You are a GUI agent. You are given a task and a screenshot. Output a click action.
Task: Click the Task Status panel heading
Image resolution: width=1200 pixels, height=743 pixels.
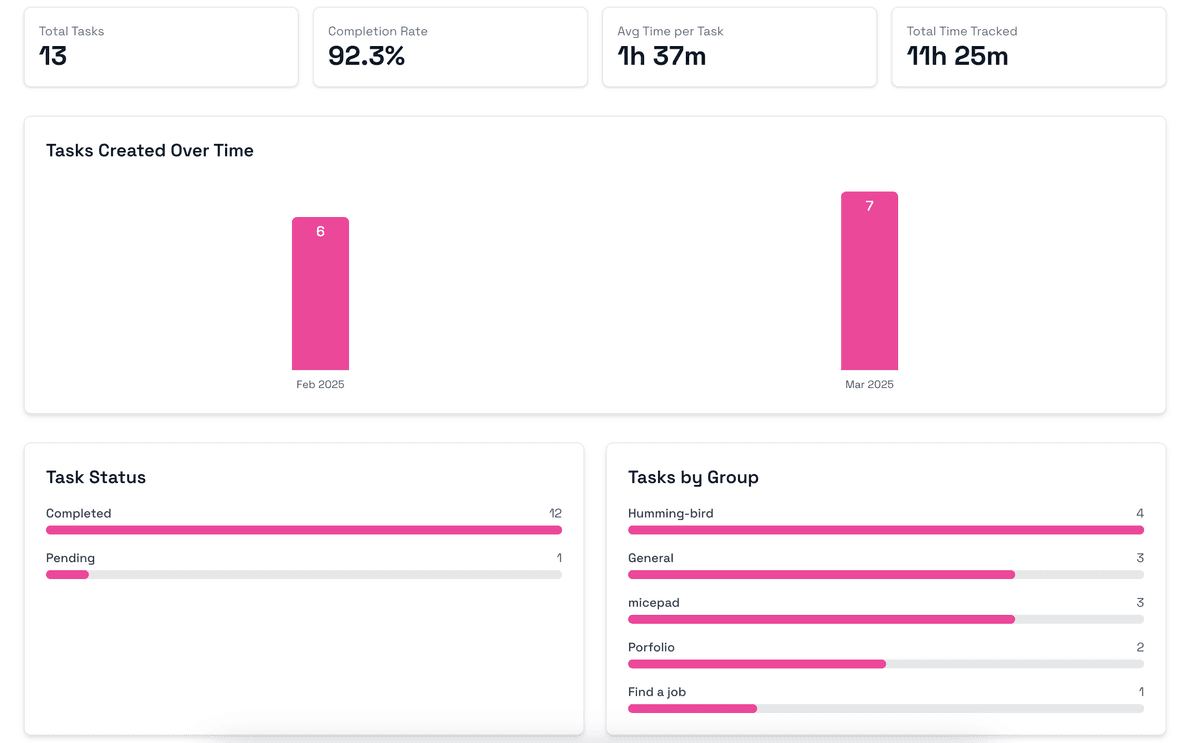pos(96,478)
